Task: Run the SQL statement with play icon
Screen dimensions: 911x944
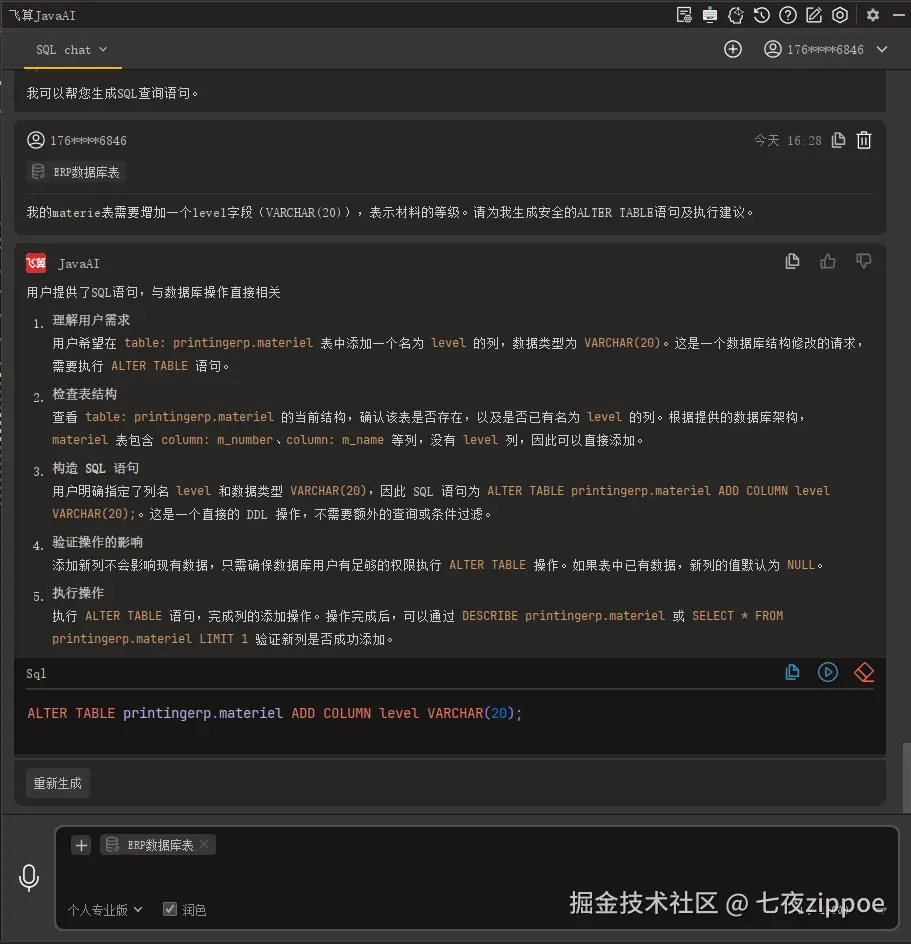Action: point(828,672)
